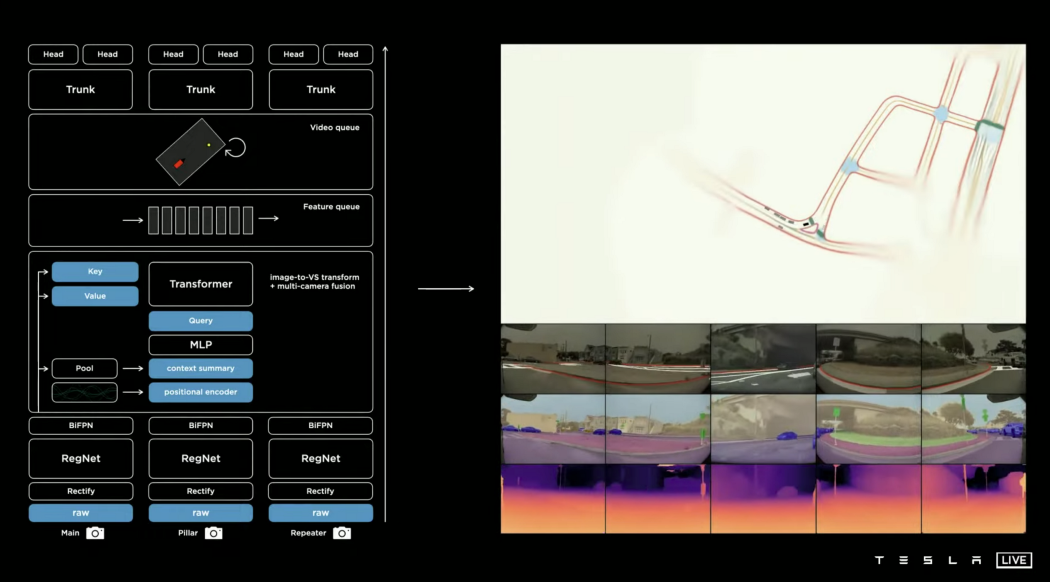Click the RegNet block in the Repeater column

coord(321,458)
